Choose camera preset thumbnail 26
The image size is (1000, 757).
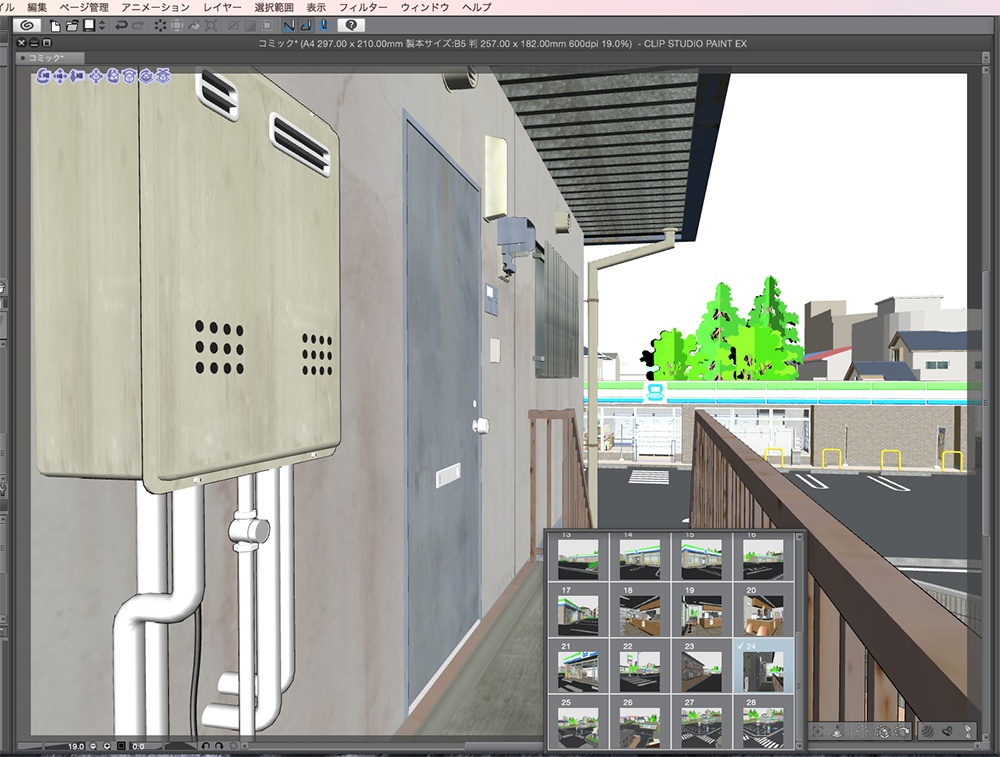pos(640,722)
